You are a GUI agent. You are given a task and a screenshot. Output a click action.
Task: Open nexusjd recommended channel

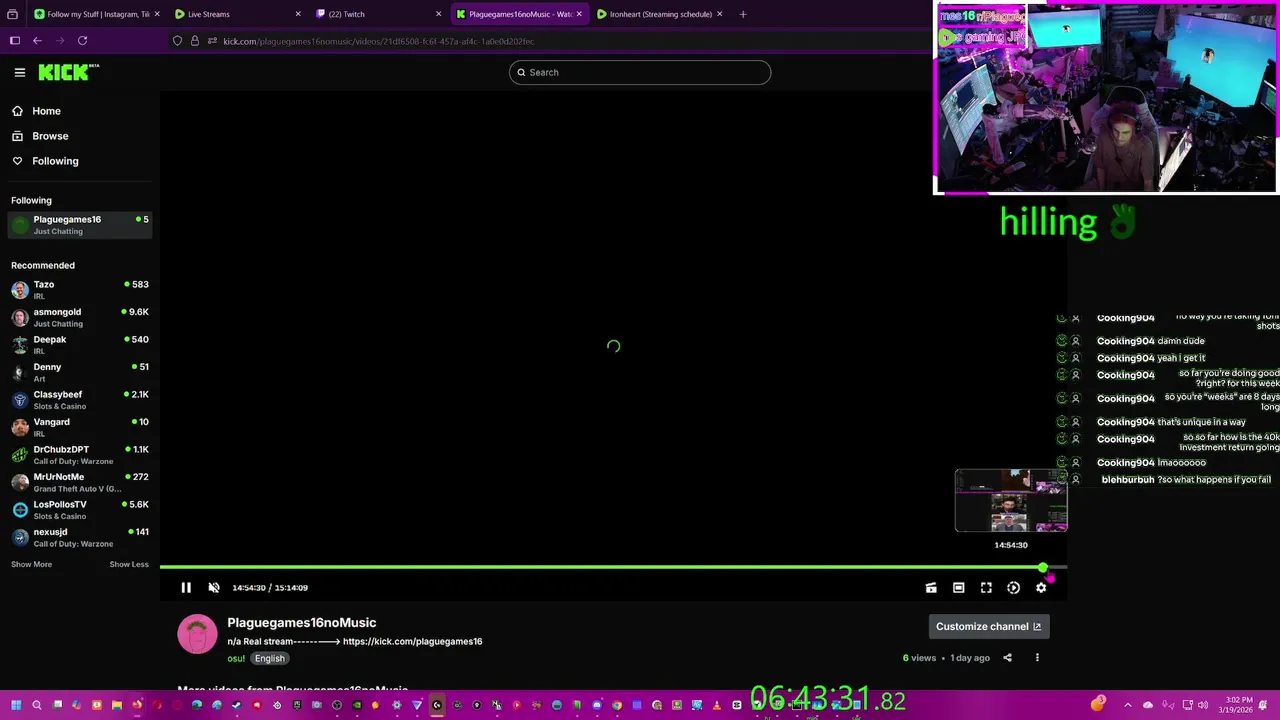pos(80,537)
